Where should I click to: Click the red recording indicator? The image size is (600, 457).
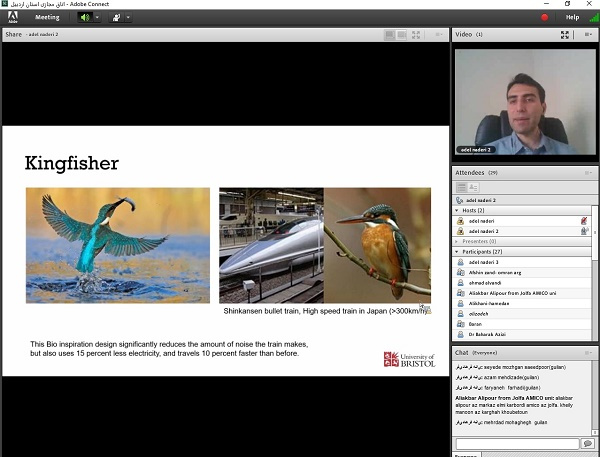click(545, 17)
